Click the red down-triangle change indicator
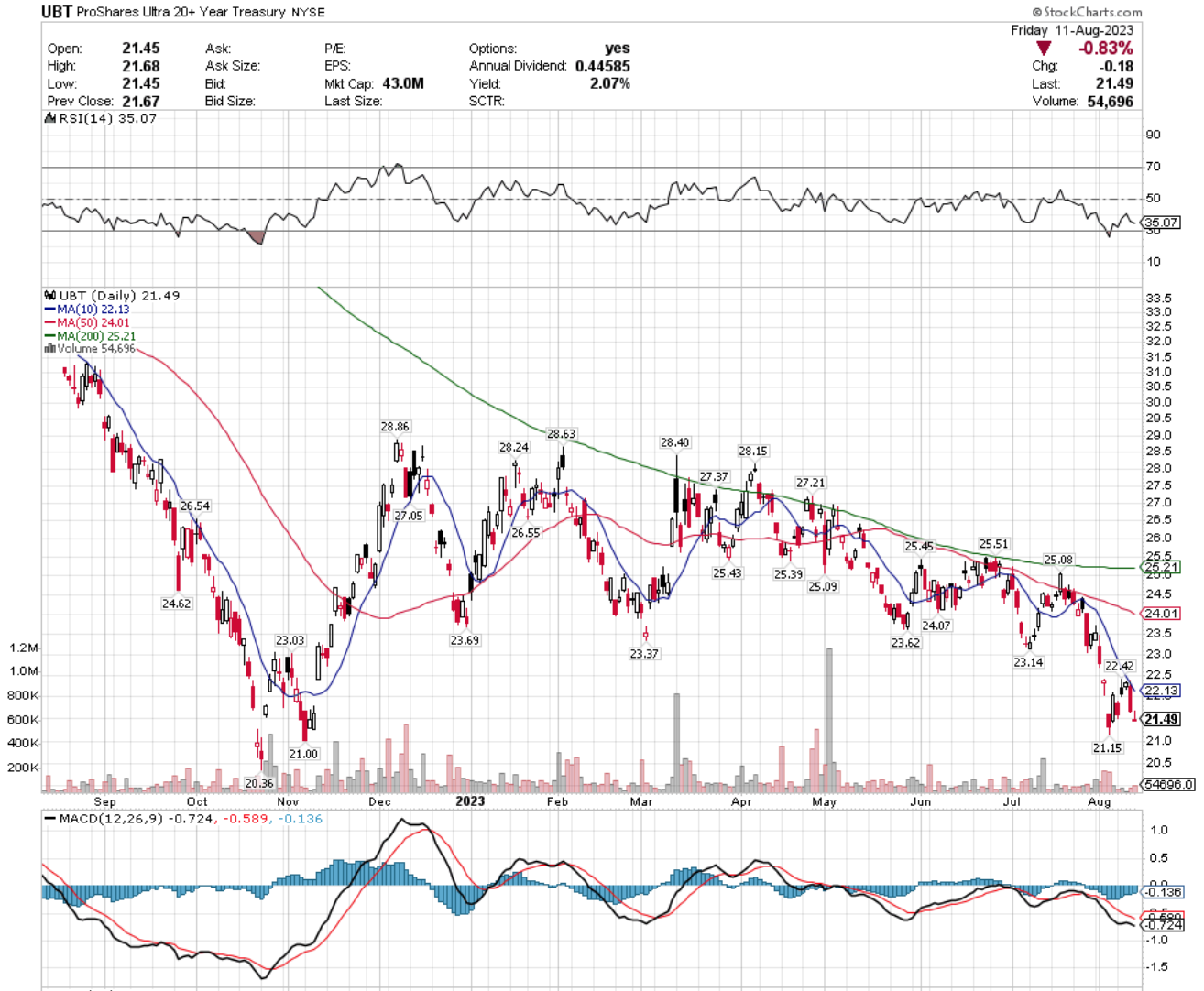 (1043, 49)
